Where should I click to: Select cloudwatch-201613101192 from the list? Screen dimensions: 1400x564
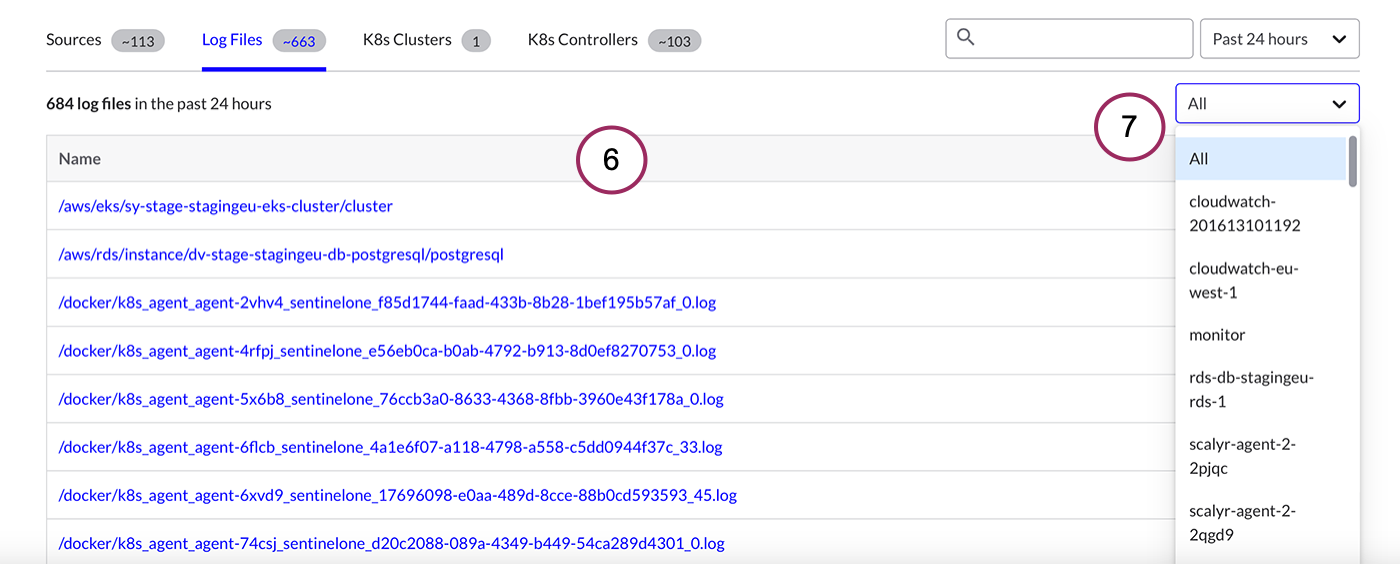coord(1244,213)
